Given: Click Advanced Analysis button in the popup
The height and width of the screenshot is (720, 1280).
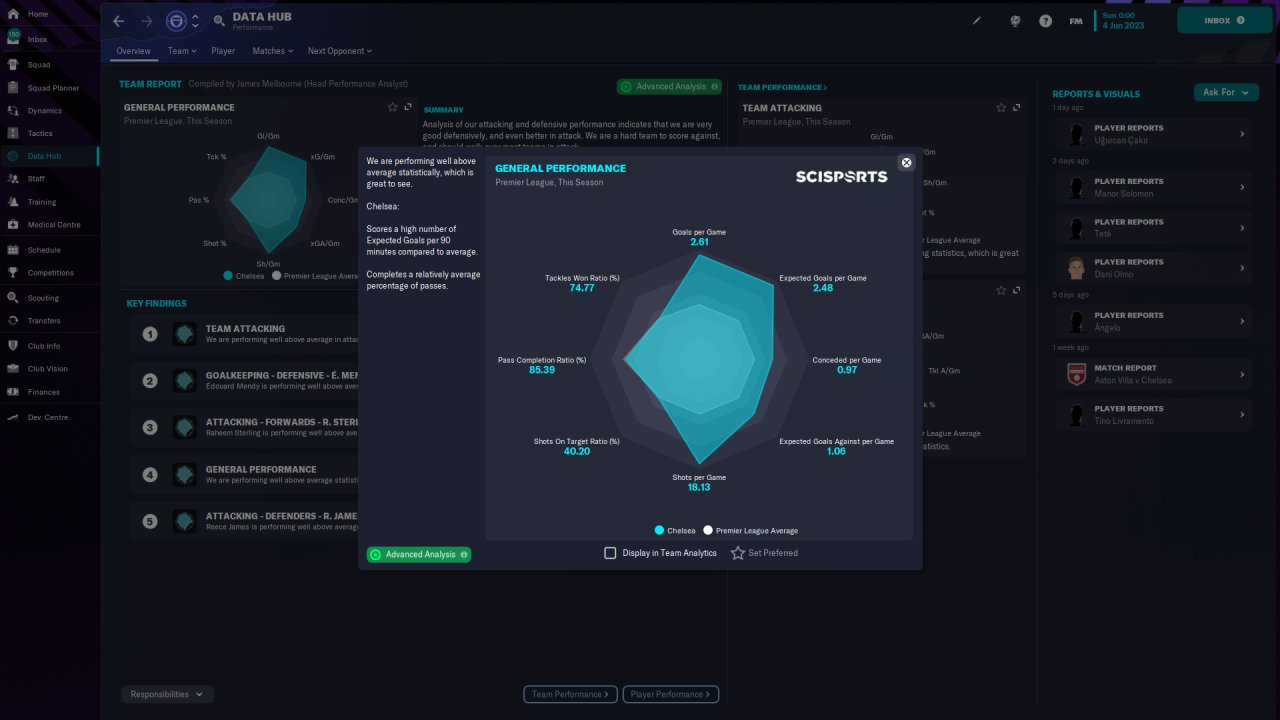Looking at the screenshot, I should [x=419, y=554].
